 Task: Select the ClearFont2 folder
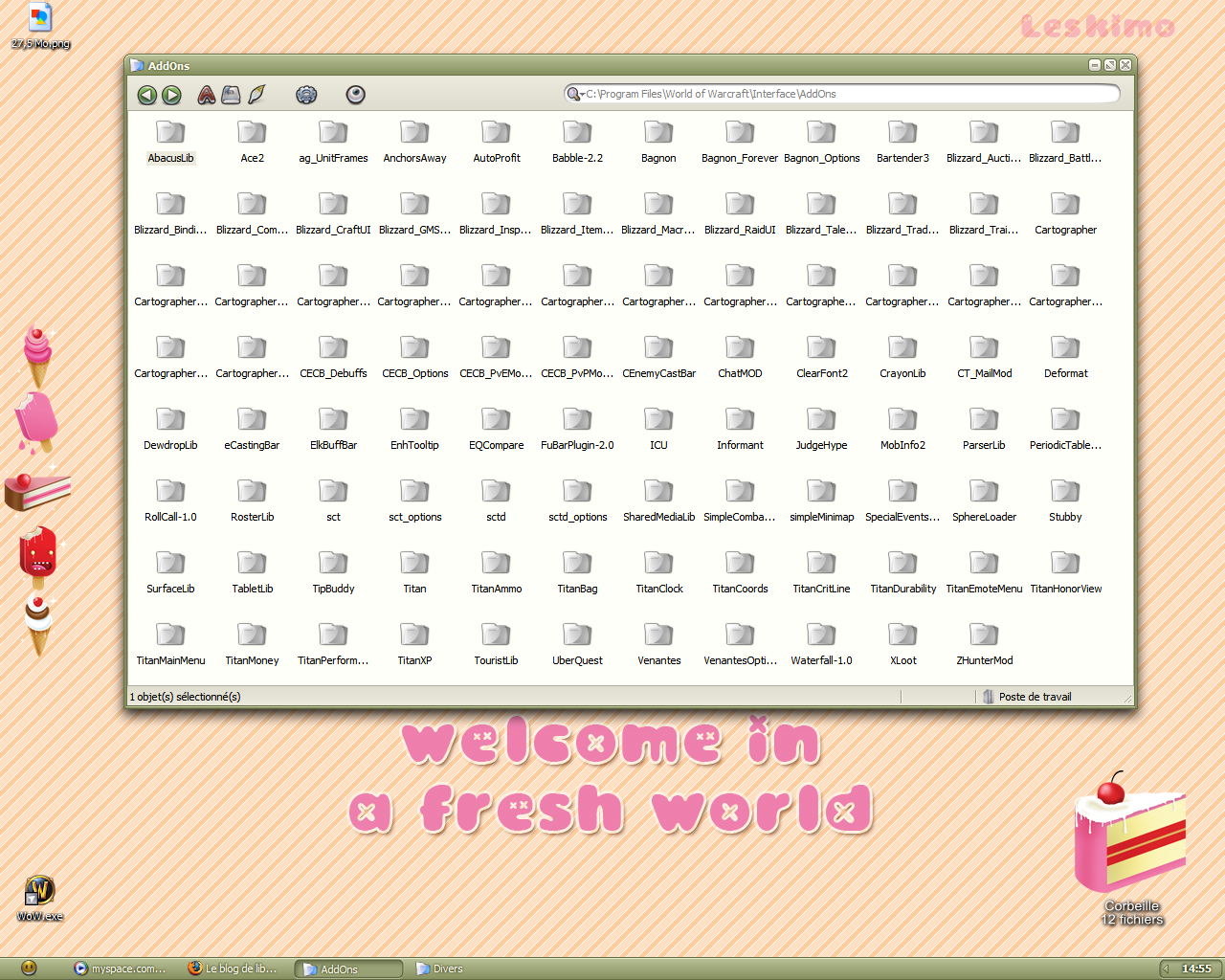tap(821, 358)
